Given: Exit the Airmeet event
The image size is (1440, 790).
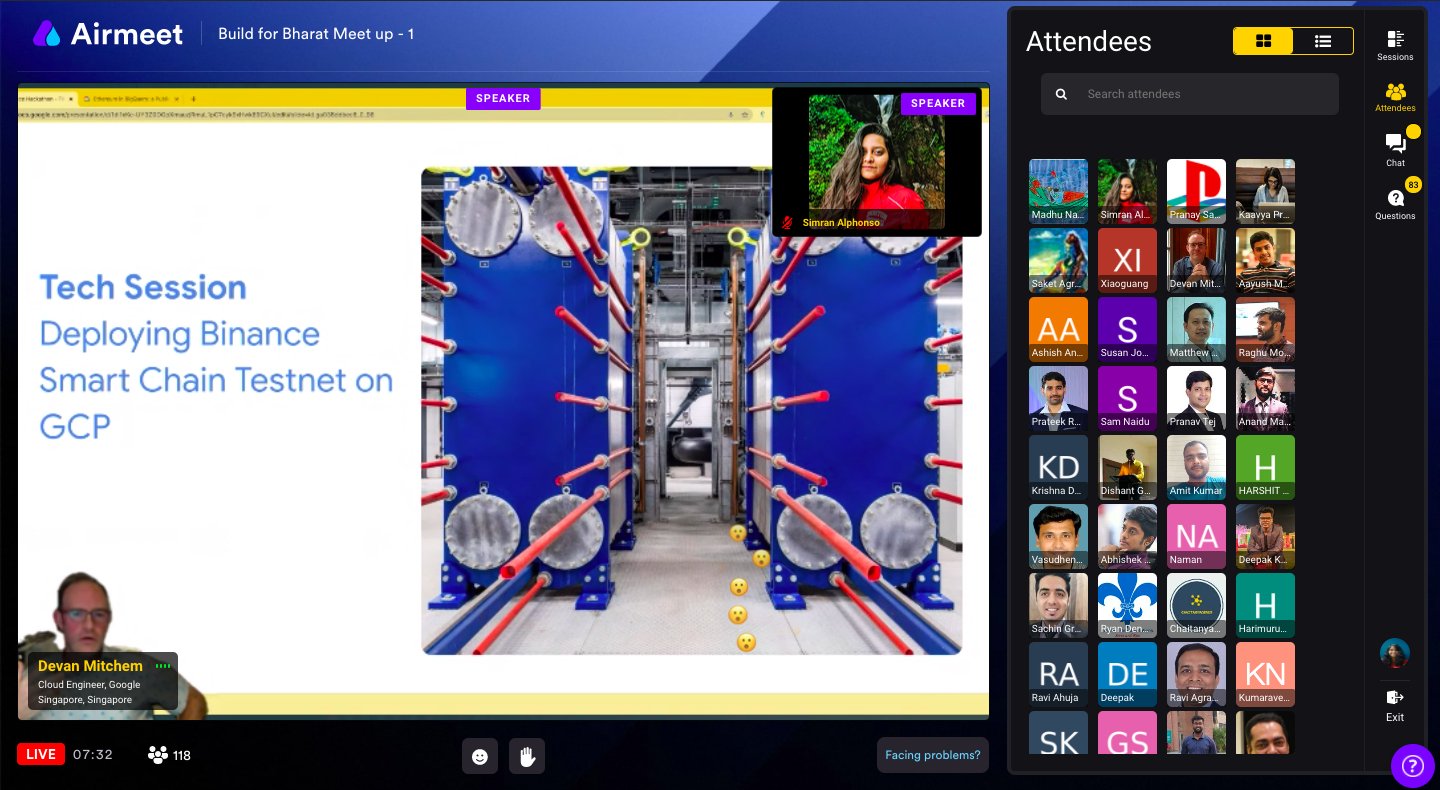Looking at the screenshot, I should pos(1395,705).
